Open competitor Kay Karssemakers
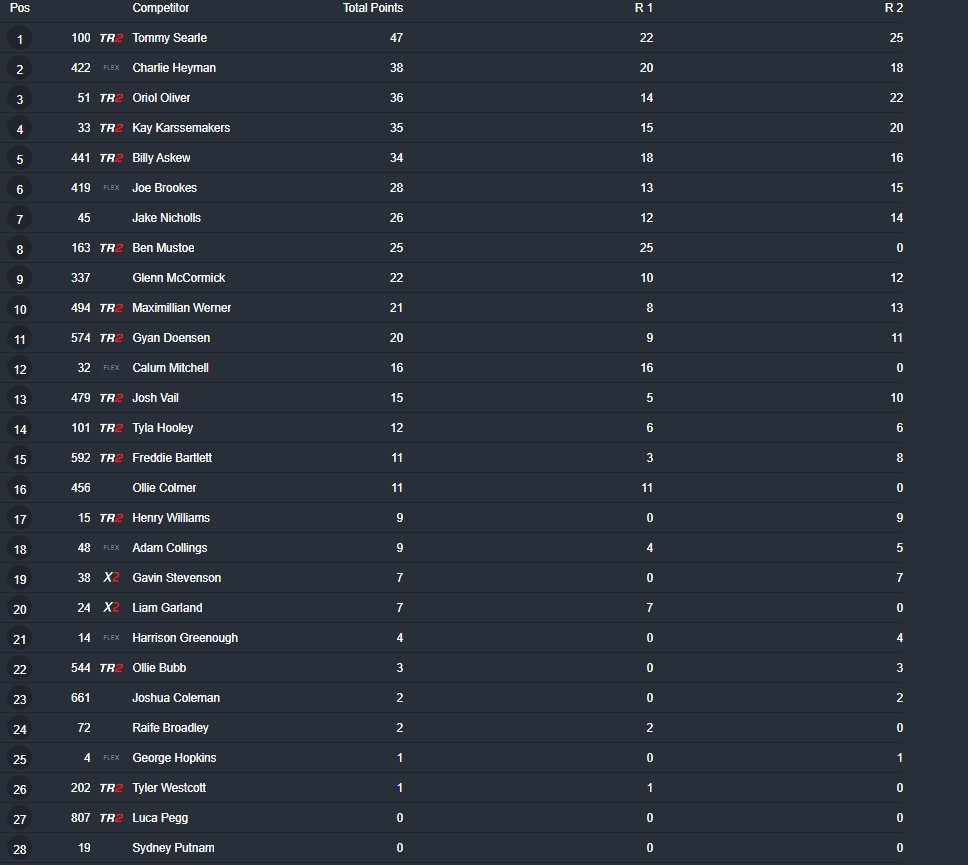968x865 pixels. tap(181, 128)
